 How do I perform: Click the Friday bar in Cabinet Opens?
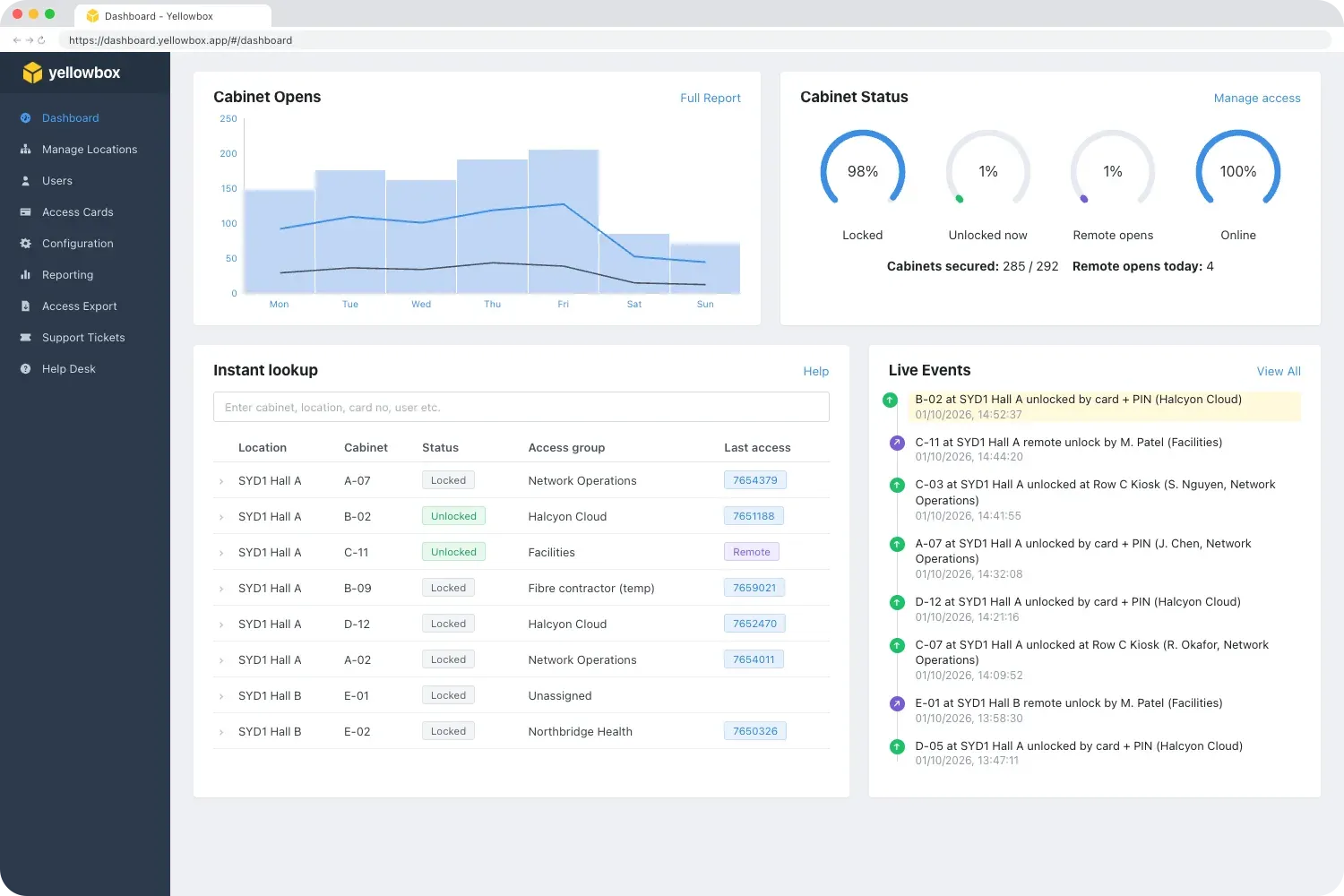pyautogui.click(x=563, y=221)
